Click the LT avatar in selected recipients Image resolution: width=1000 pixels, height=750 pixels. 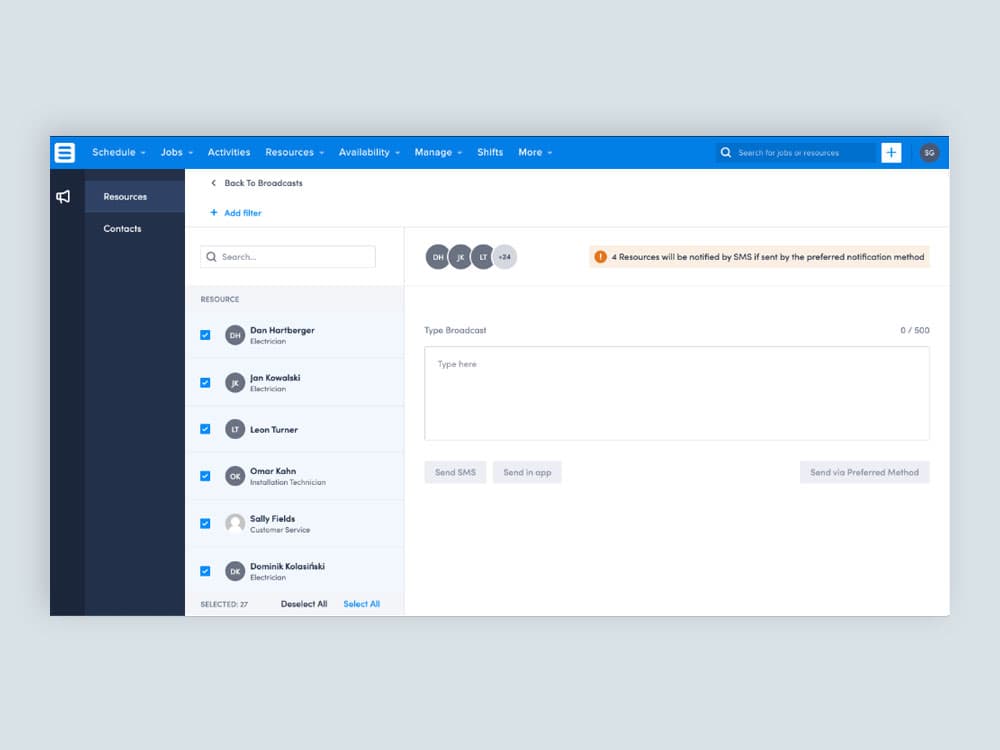click(x=483, y=257)
